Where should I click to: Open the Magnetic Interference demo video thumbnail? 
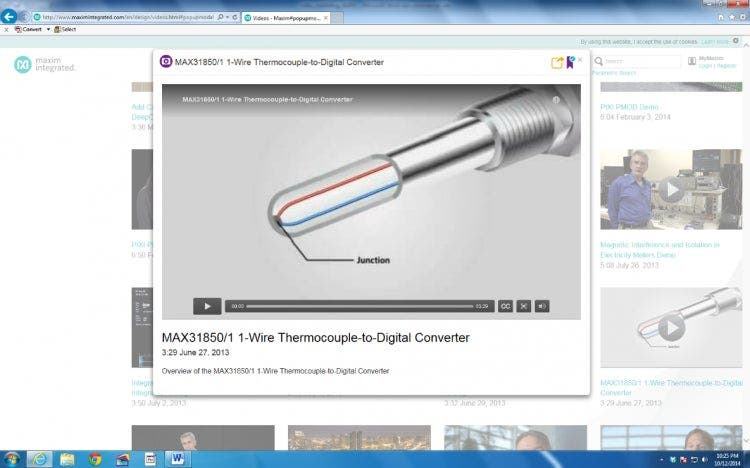coord(670,190)
